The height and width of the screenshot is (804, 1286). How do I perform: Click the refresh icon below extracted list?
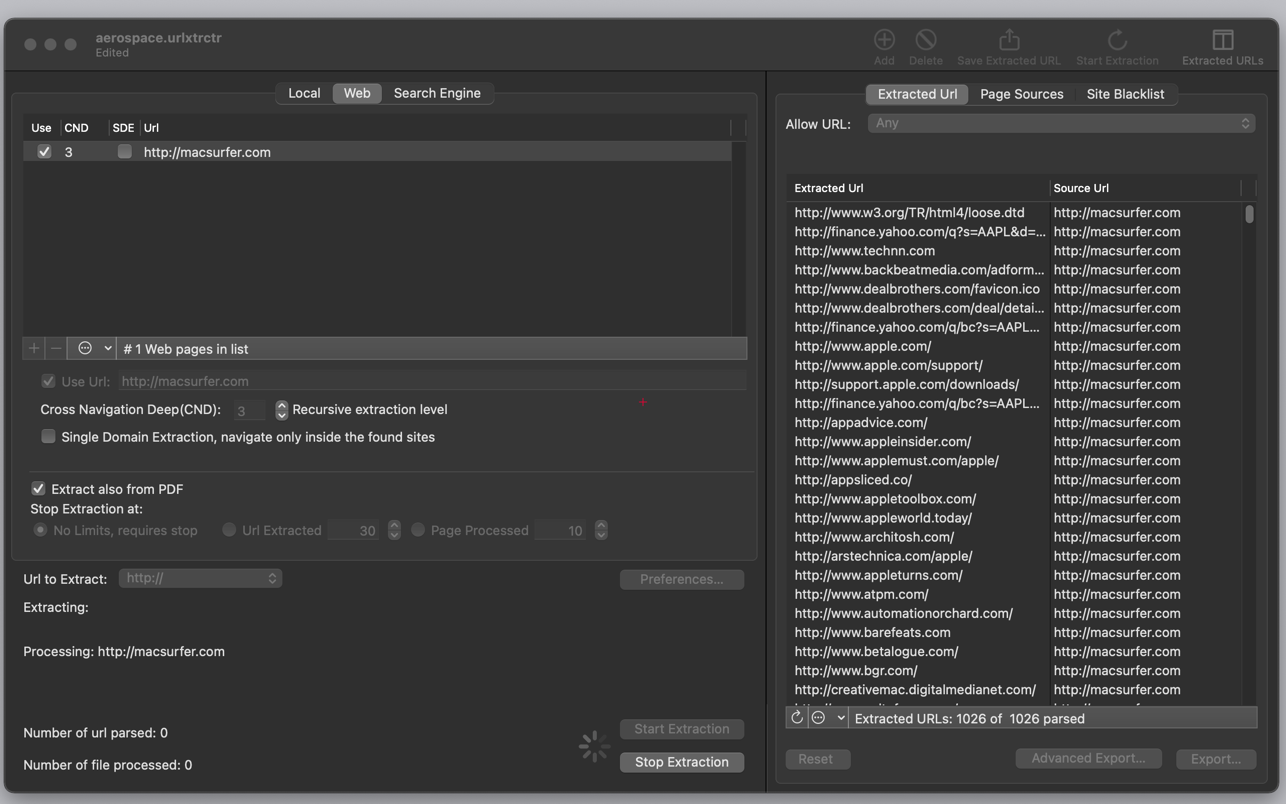(x=797, y=718)
